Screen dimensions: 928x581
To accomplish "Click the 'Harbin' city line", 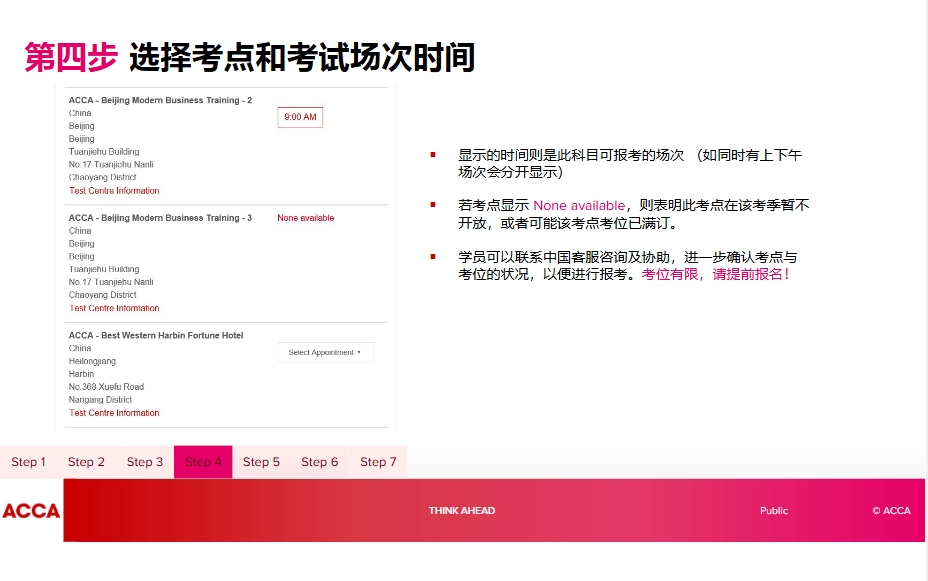I will pos(81,374).
